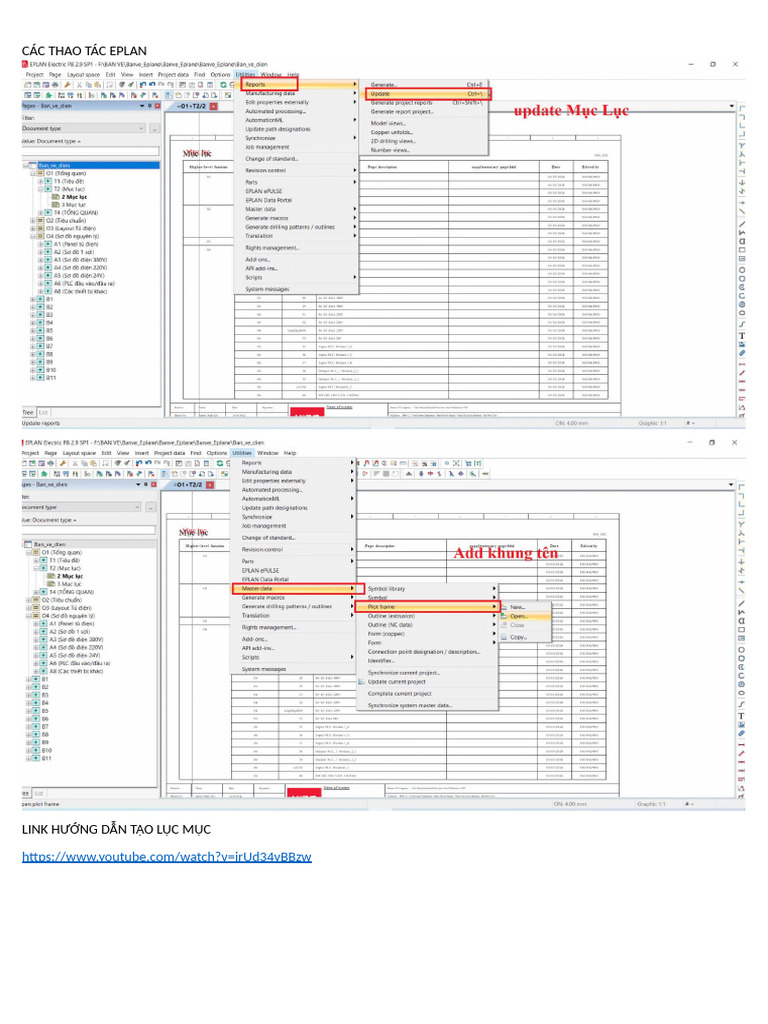Click the filter browse '...' button in upper window
Viewport: 768px width, 1024px height.
coord(153,128)
